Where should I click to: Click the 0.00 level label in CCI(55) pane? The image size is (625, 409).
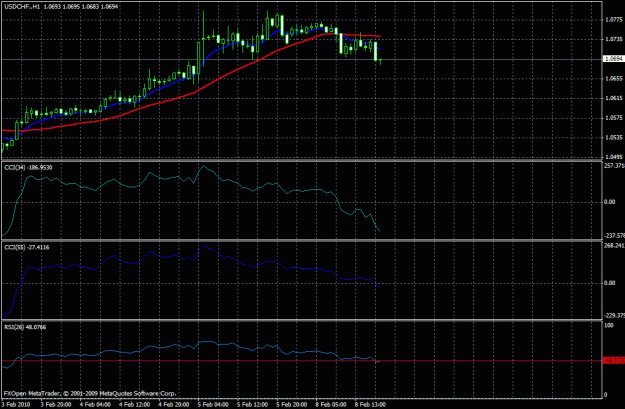click(610, 283)
